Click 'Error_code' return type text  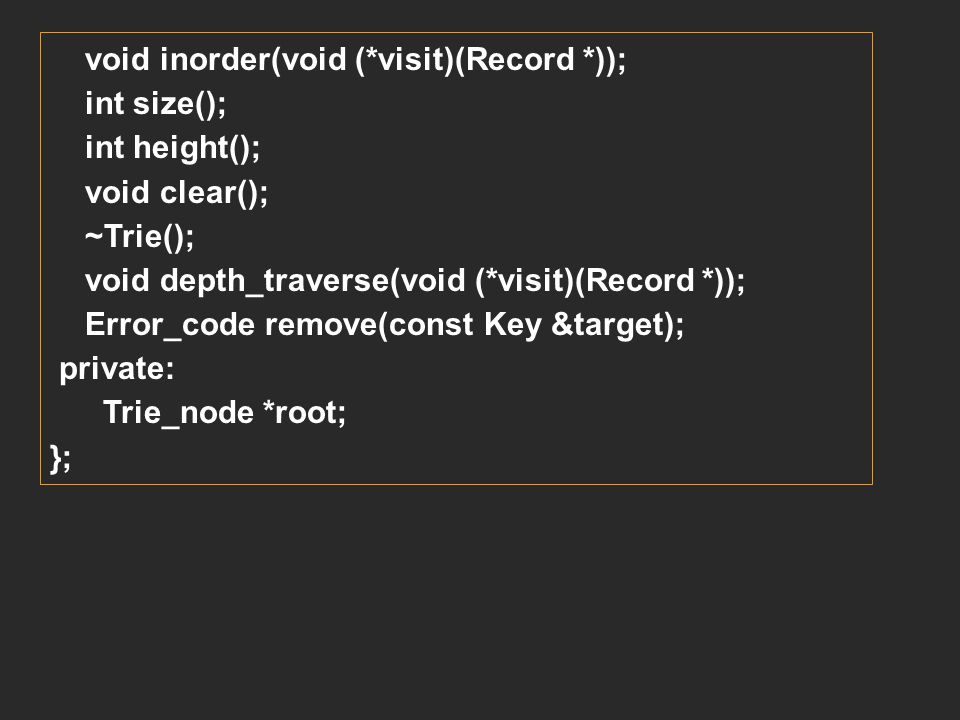pos(170,325)
